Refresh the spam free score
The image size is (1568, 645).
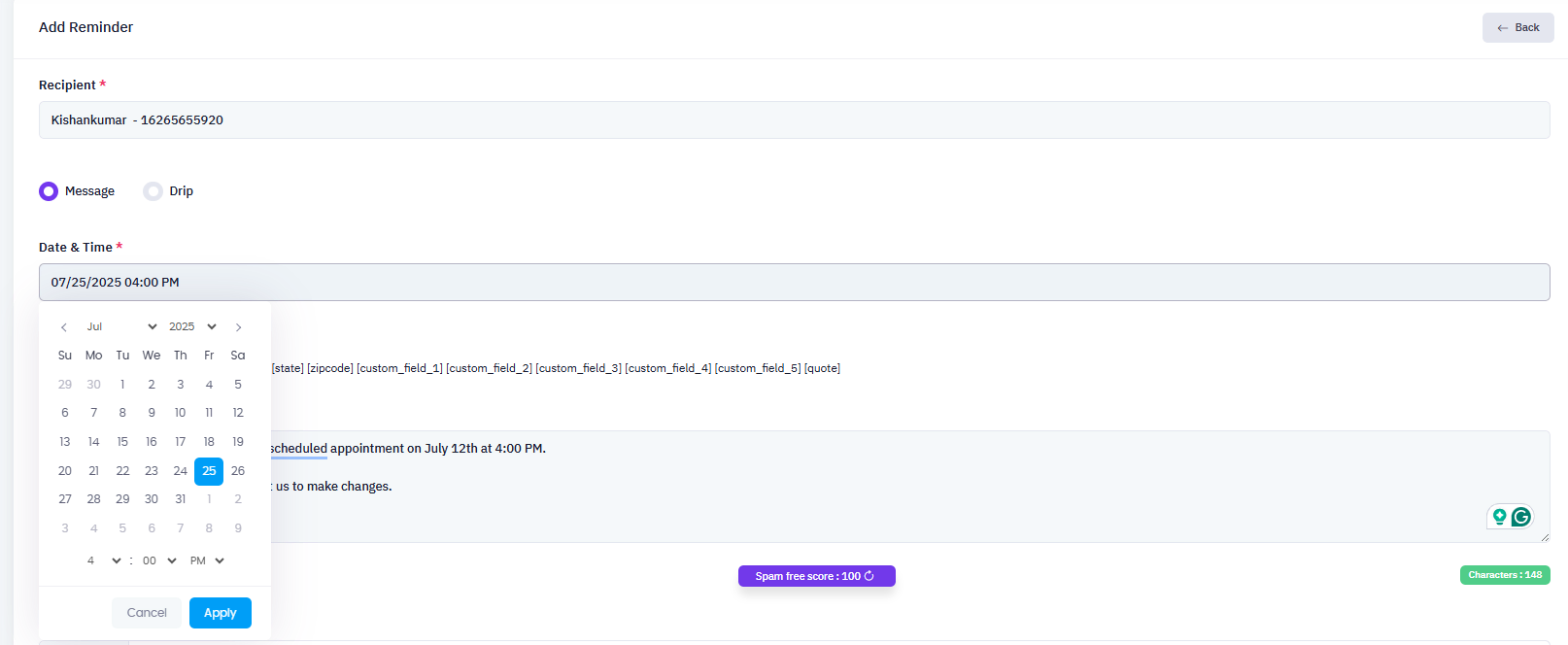pyautogui.click(x=869, y=576)
